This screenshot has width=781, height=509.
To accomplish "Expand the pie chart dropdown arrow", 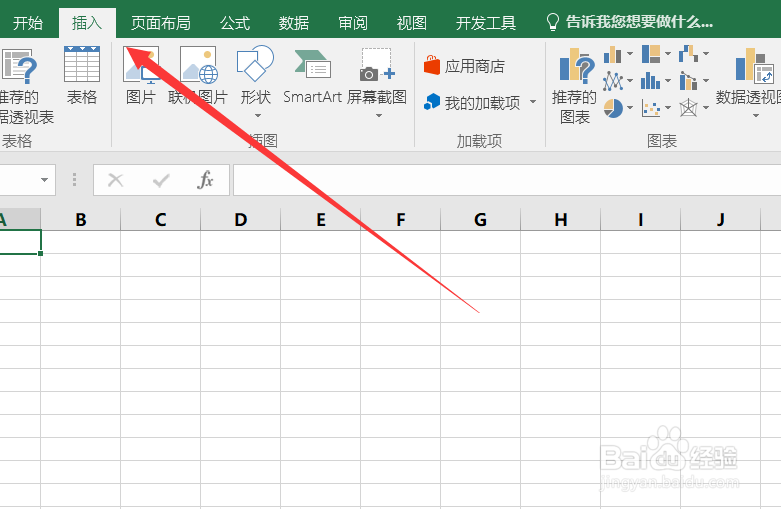I will (x=630, y=108).
